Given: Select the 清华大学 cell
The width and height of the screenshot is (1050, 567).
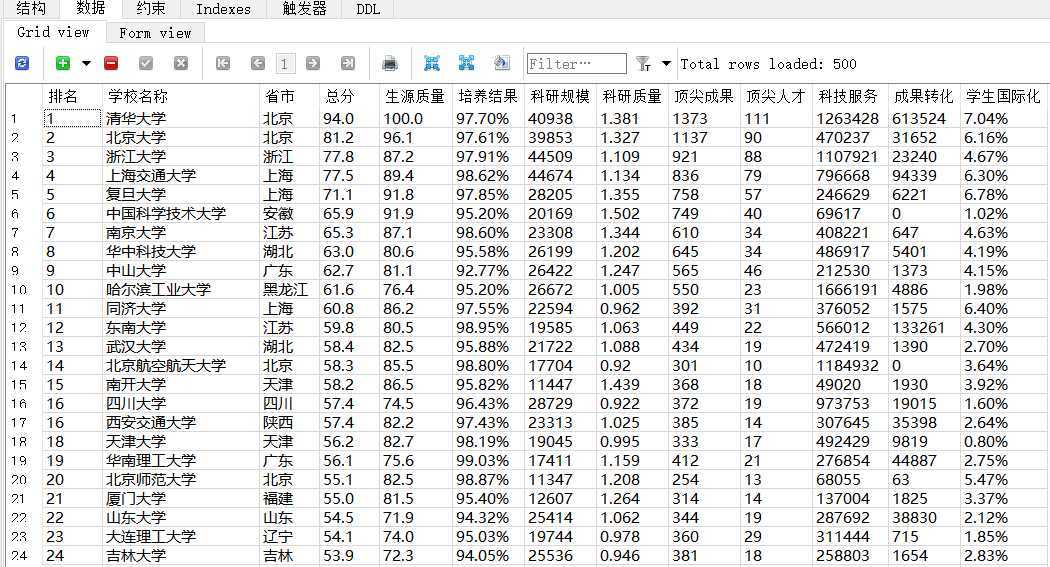Looking at the screenshot, I should [x=181, y=118].
